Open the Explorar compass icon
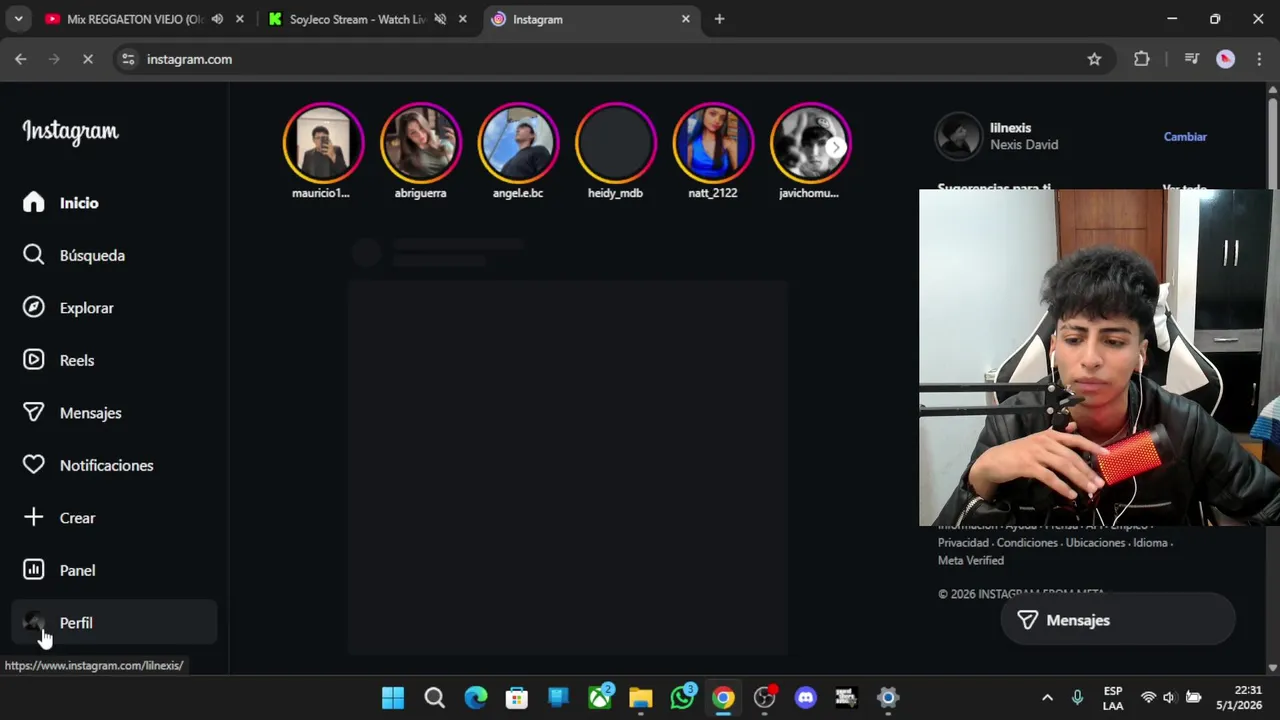The image size is (1280, 720). [33, 307]
